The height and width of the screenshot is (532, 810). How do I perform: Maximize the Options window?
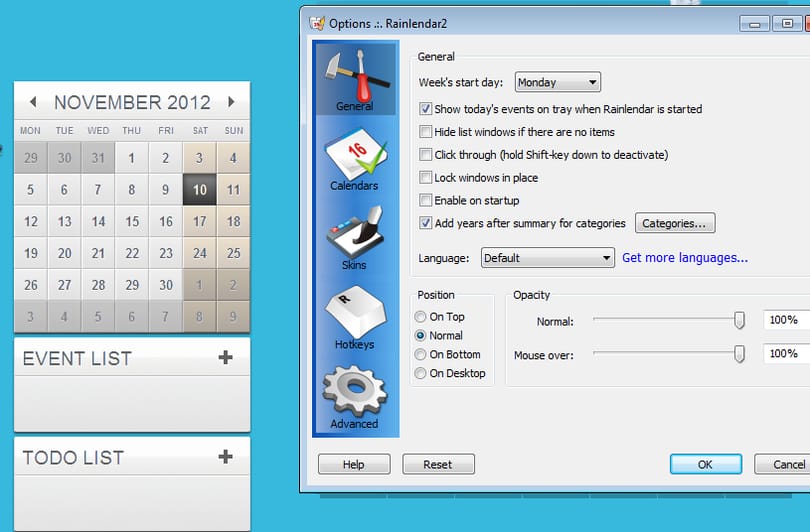click(x=787, y=24)
